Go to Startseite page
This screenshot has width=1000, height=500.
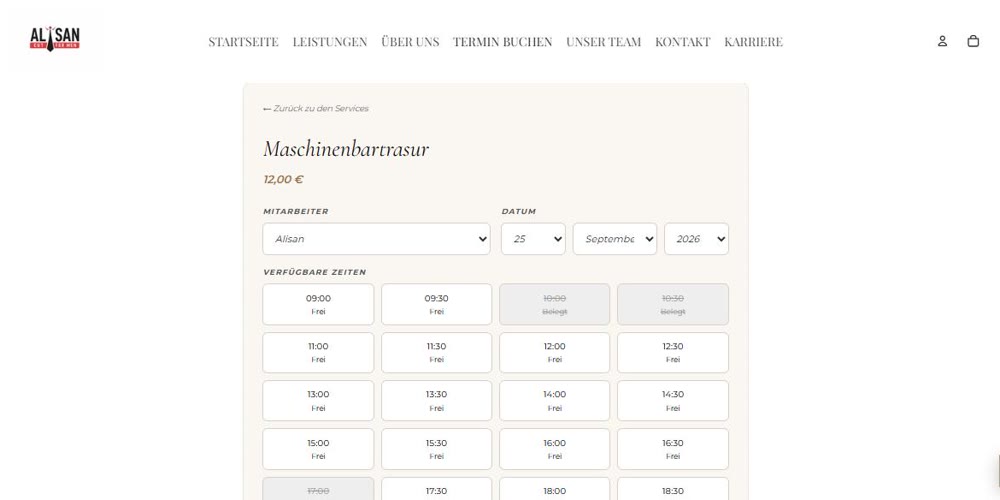pyautogui.click(x=244, y=42)
